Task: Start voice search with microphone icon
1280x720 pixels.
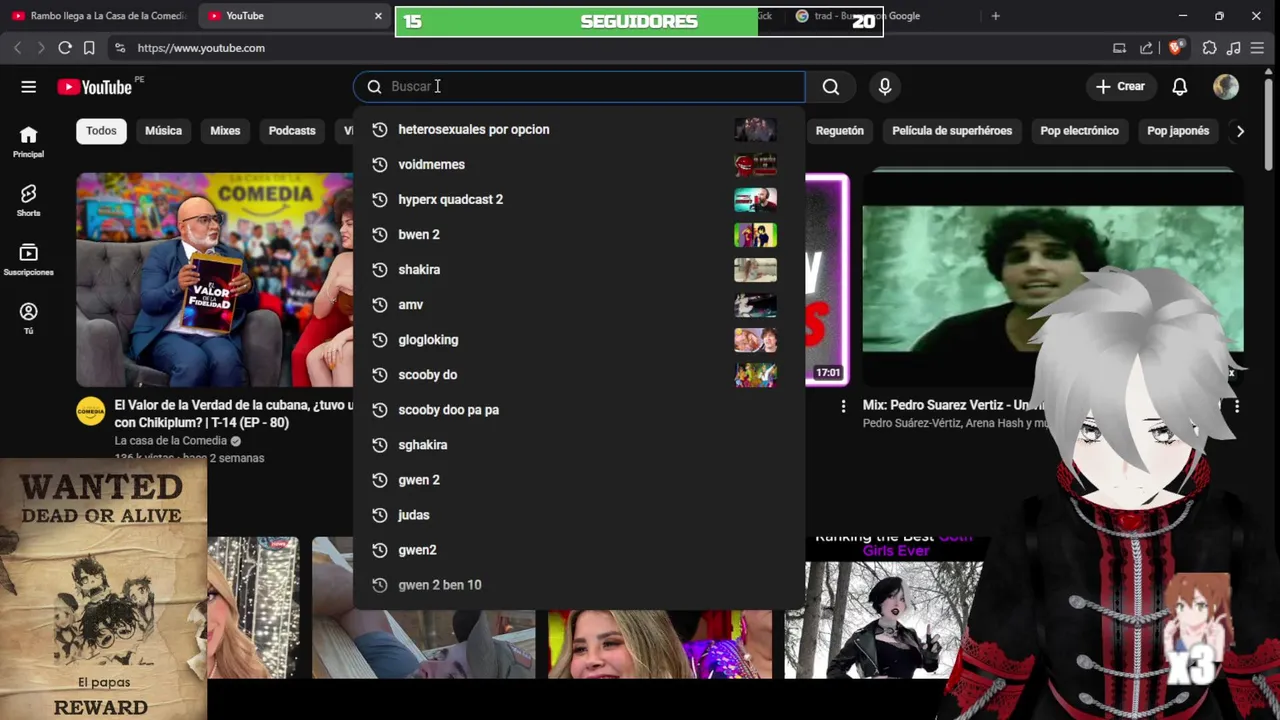Action: [884, 87]
